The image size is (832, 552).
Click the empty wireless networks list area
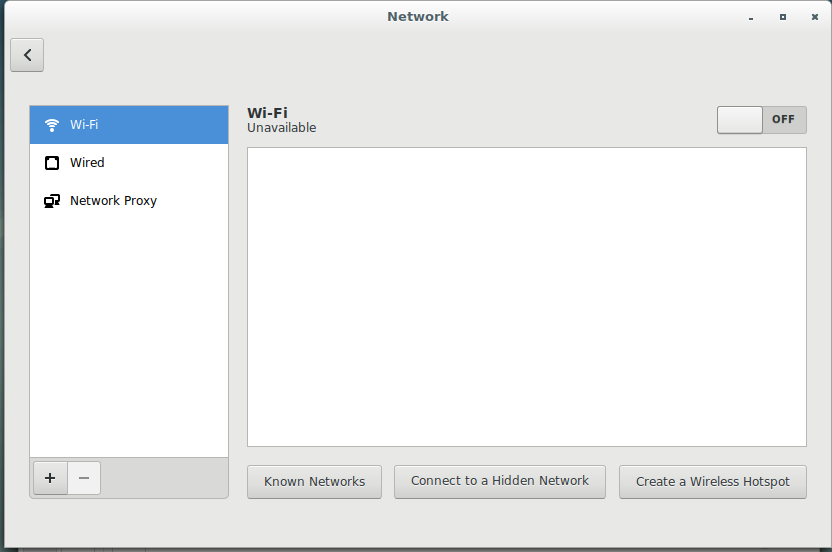527,297
